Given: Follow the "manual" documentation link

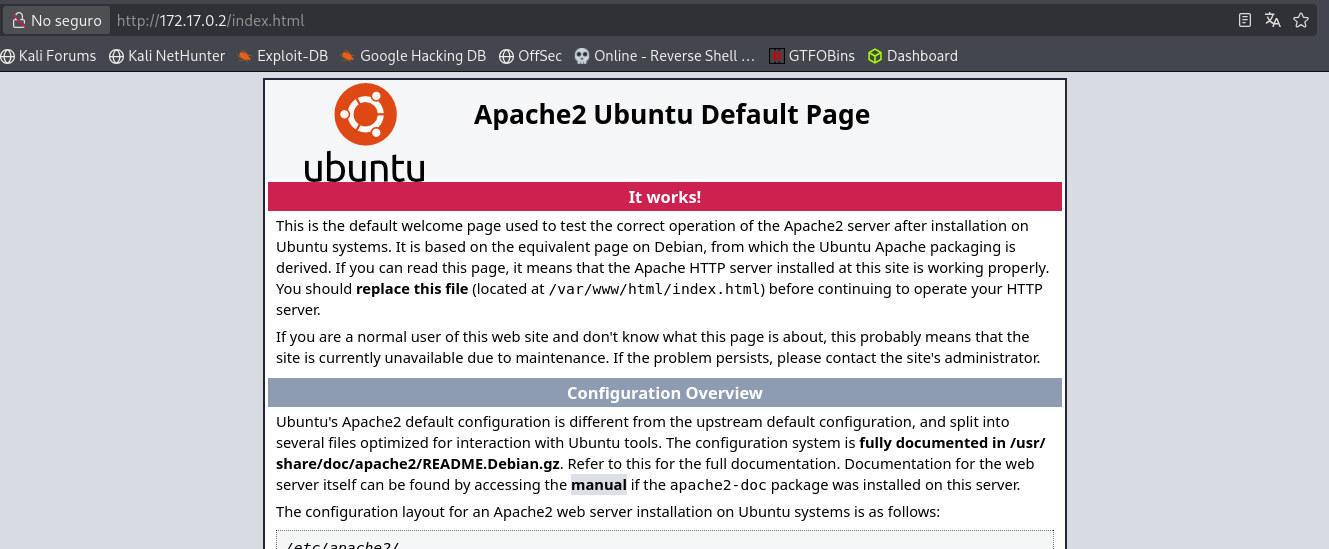Looking at the screenshot, I should 598,485.
